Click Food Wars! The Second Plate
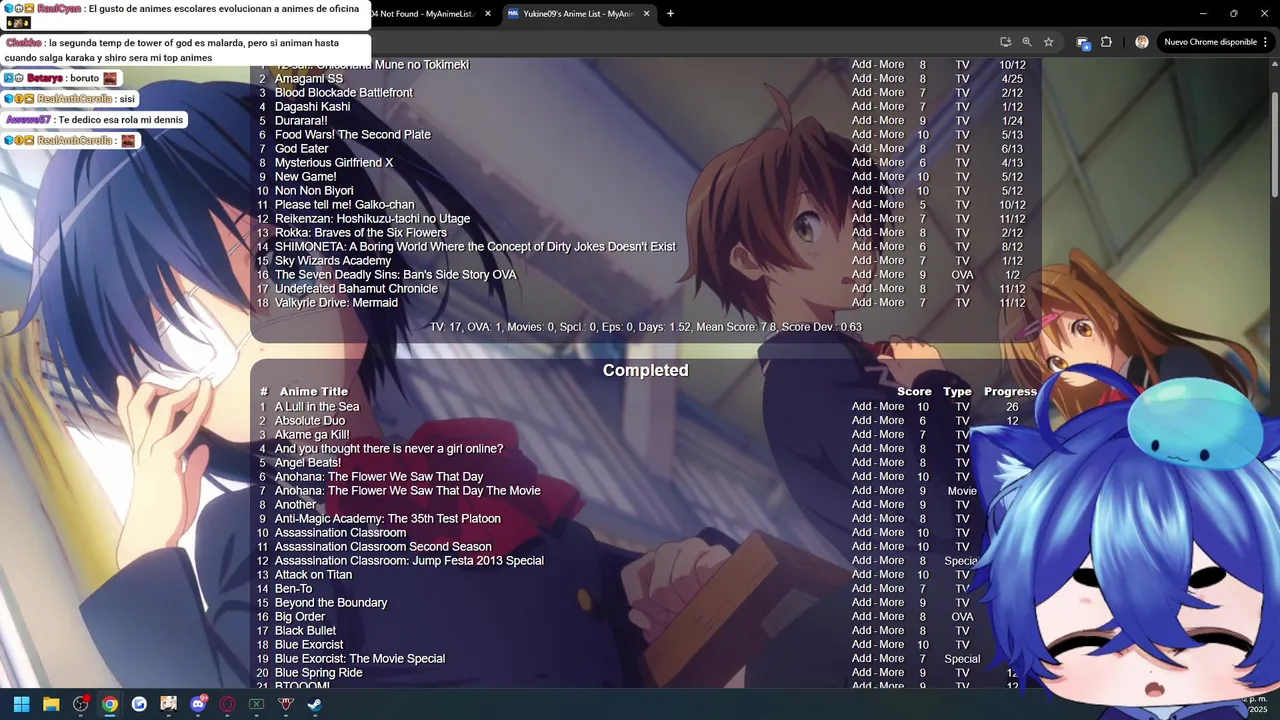 click(353, 135)
